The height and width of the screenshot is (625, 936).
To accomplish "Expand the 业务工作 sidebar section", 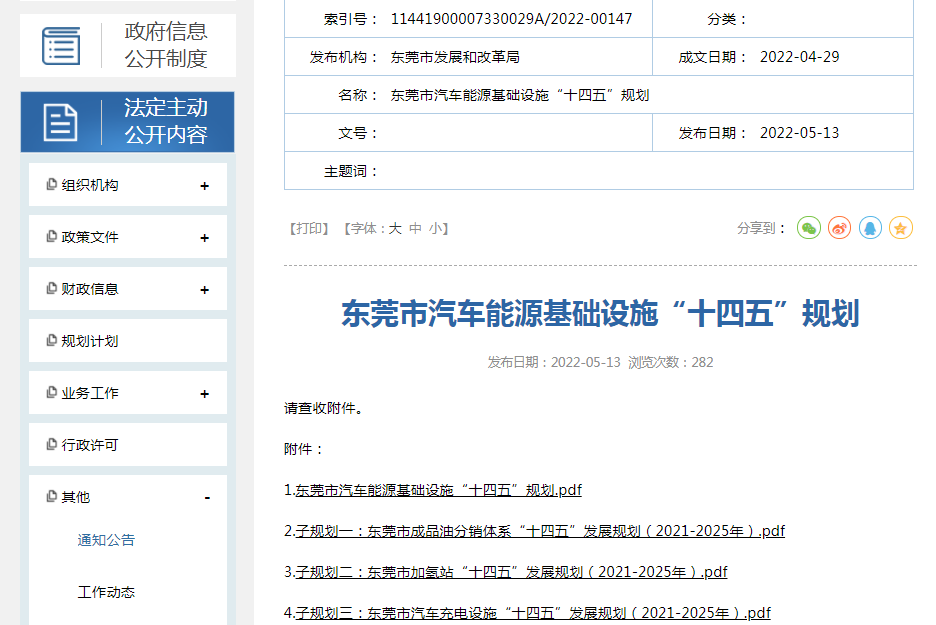I will pyautogui.click(x=206, y=392).
